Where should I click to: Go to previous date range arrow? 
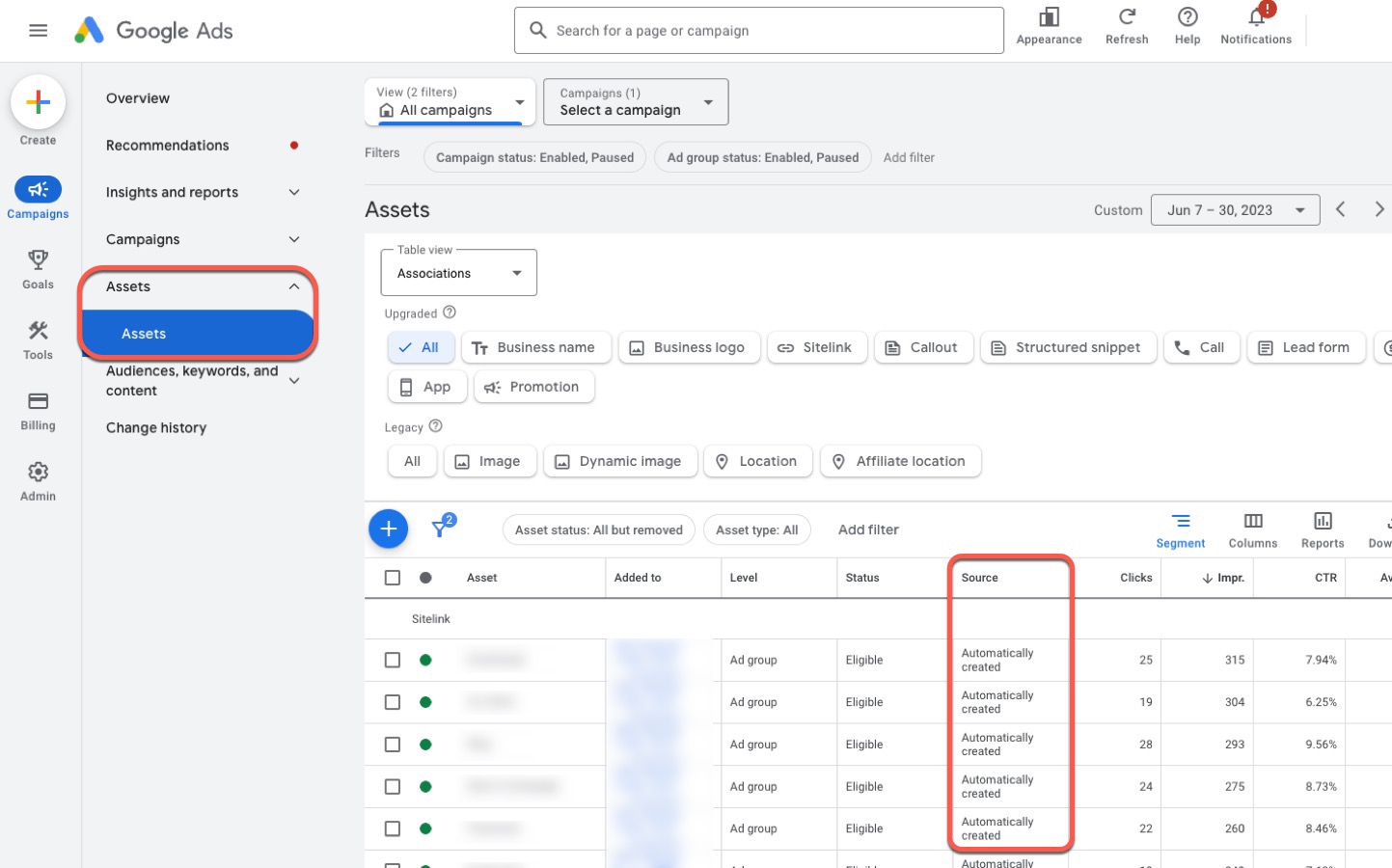[1341, 209]
